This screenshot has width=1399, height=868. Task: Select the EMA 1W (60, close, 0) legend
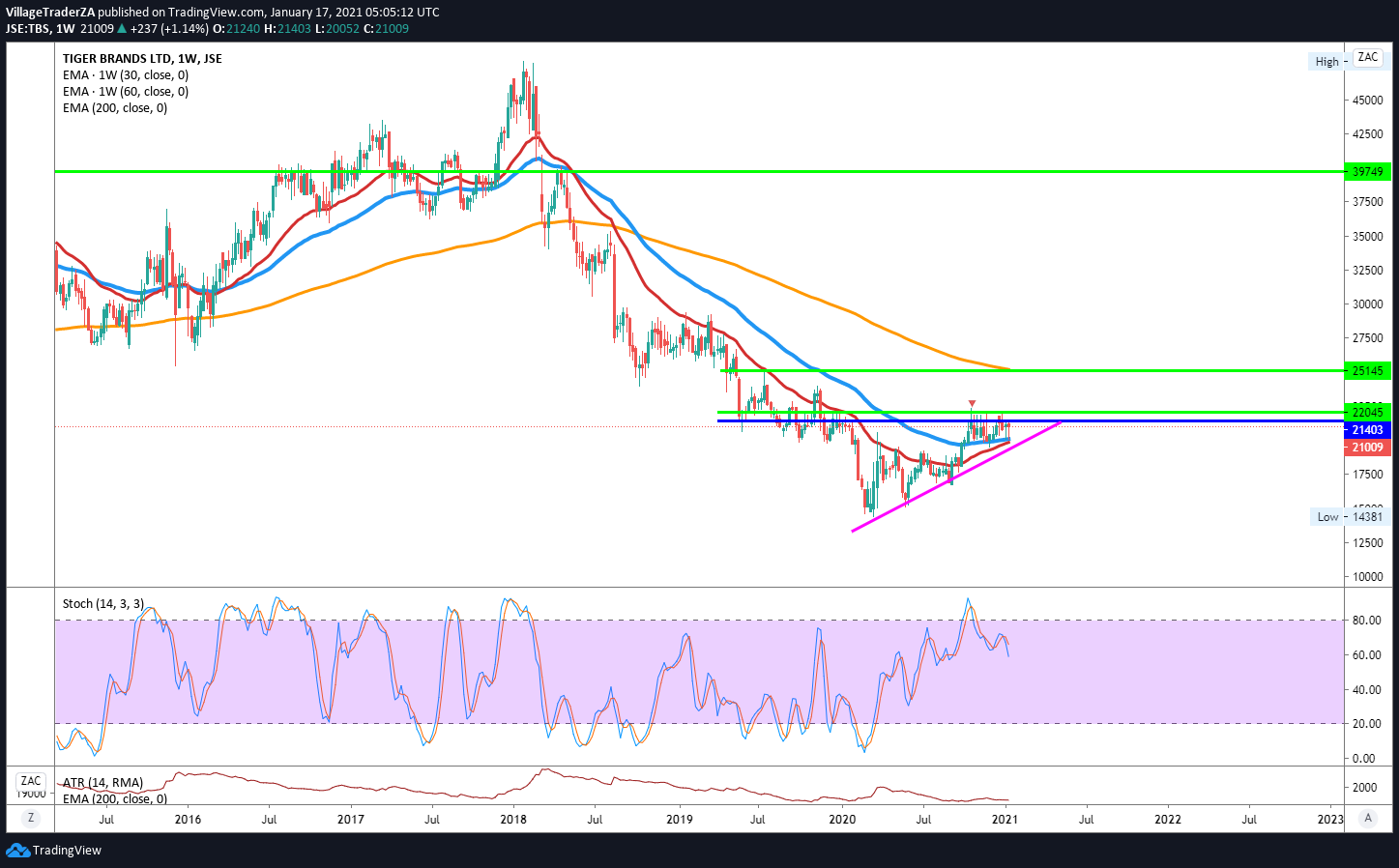126,92
